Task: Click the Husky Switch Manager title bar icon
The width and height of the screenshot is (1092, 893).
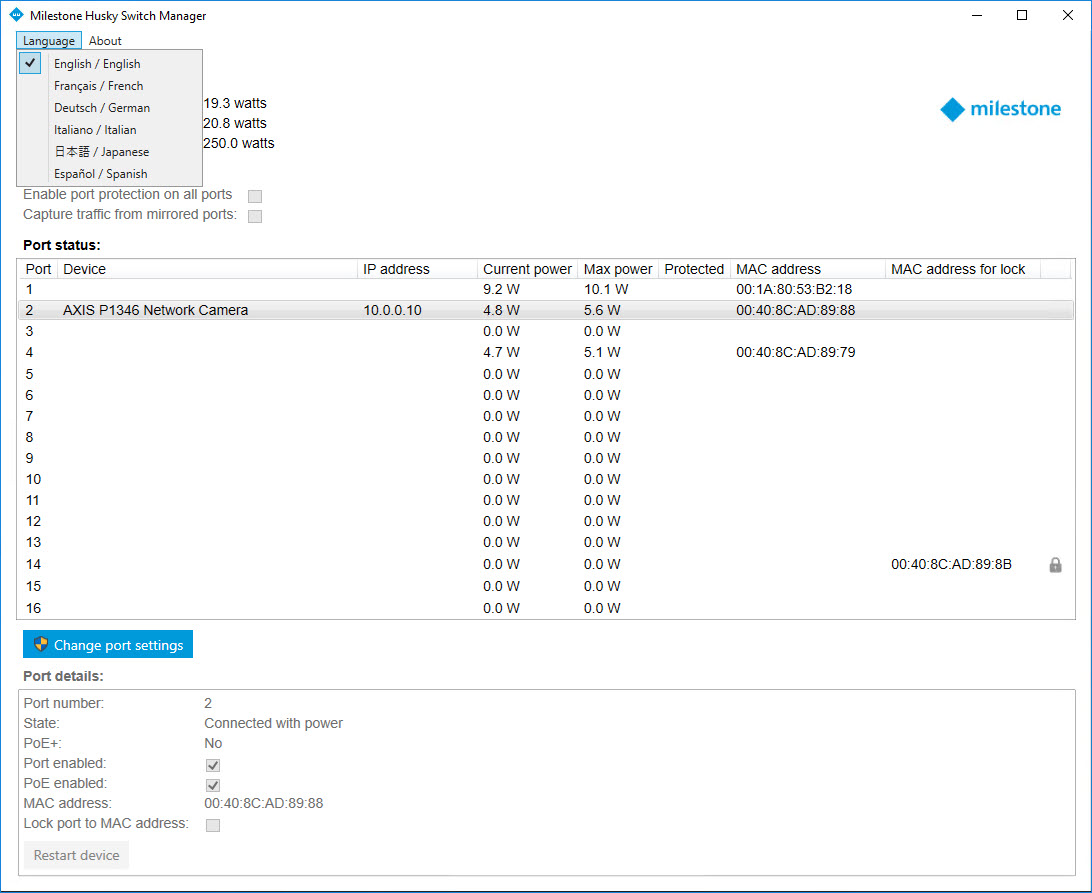Action: click(15, 15)
